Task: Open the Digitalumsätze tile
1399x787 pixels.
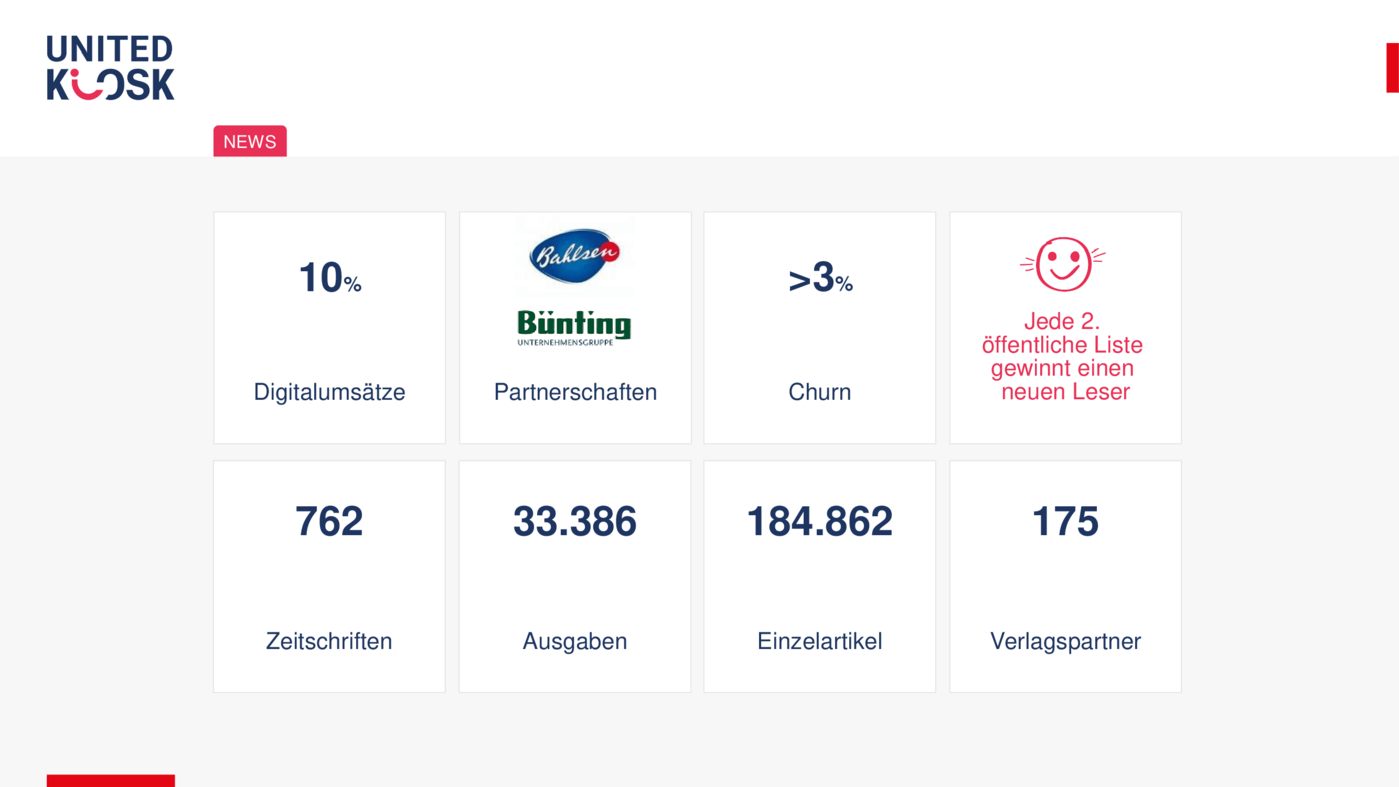Action: click(329, 328)
